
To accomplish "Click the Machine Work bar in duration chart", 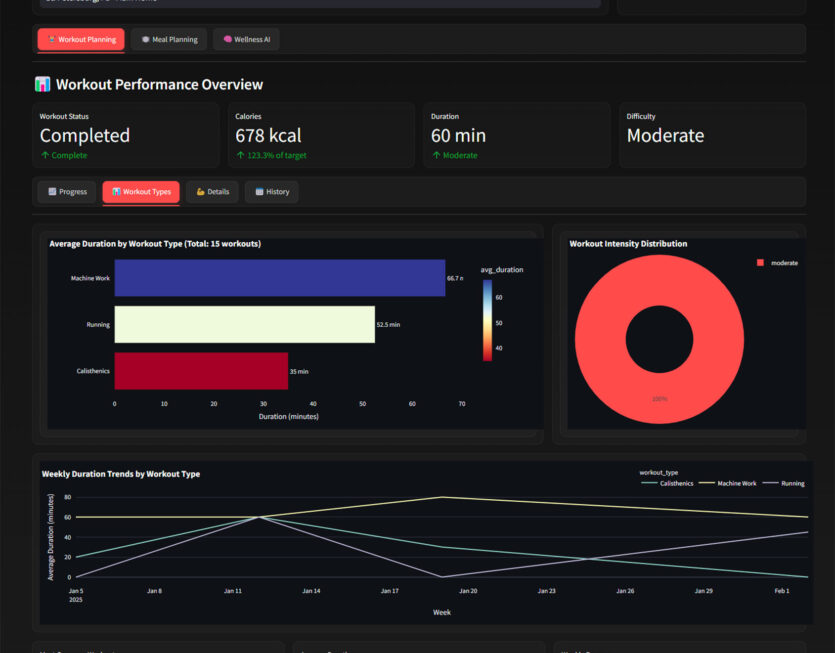I will click(279, 278).
